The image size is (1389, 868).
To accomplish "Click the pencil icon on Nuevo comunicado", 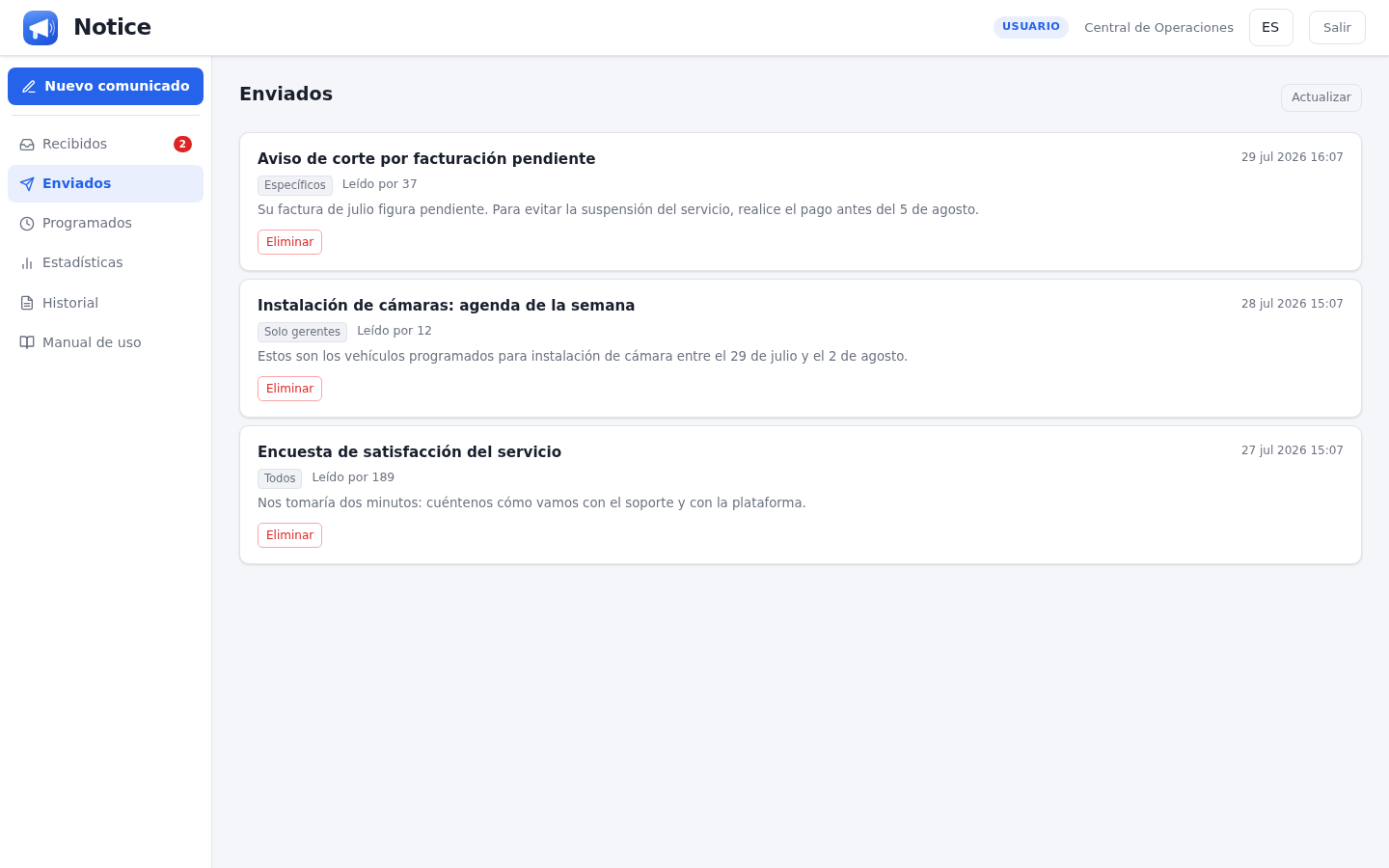I will click(29, 87).
